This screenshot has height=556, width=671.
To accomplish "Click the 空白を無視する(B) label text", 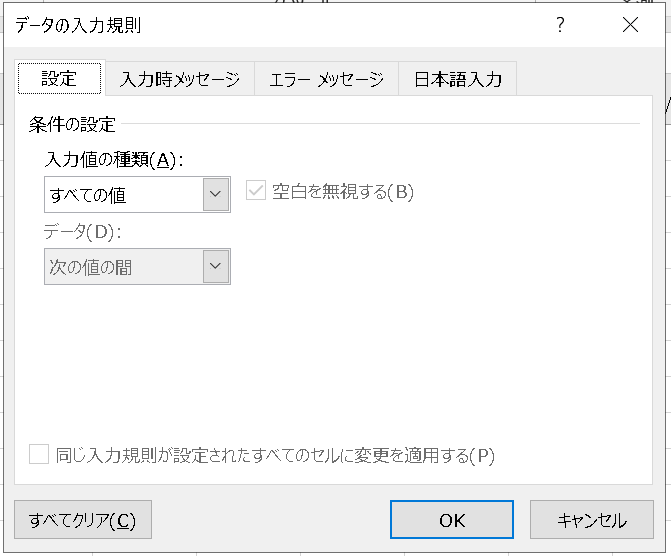I will tap(343, 191).
